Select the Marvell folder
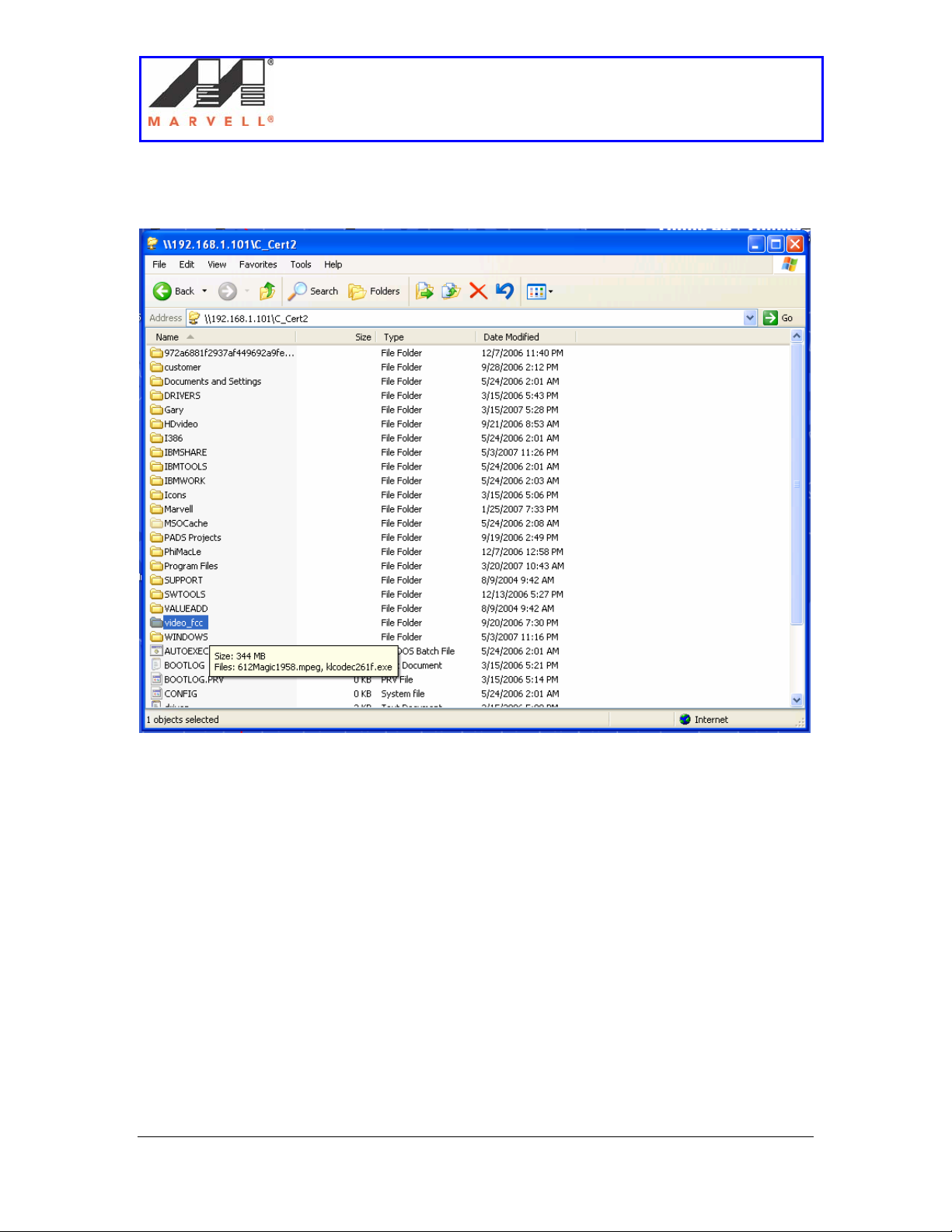952x1232 pixels. click(x=178, y=510)
